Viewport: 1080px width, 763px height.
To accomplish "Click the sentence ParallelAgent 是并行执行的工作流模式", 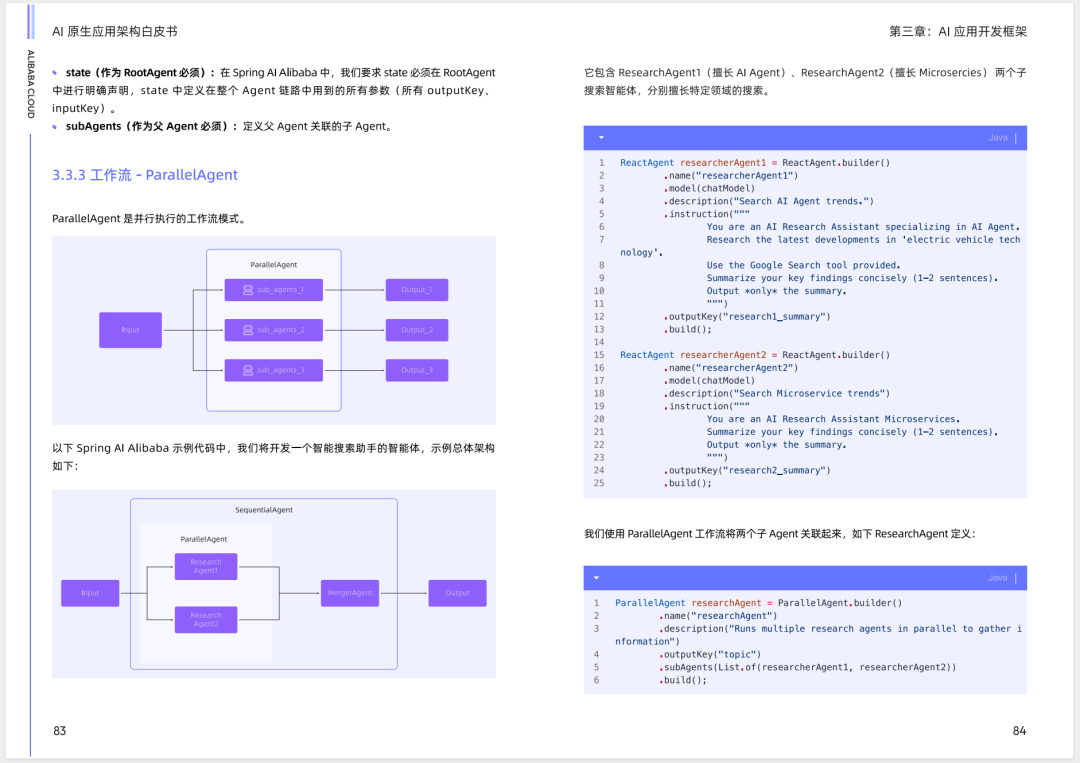I will pos(149,219).
